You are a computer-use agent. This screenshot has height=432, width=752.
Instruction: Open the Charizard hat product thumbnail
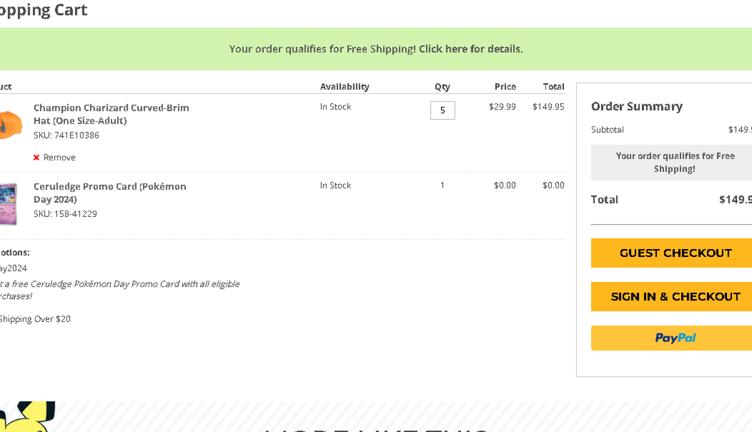tap(9, 125)
